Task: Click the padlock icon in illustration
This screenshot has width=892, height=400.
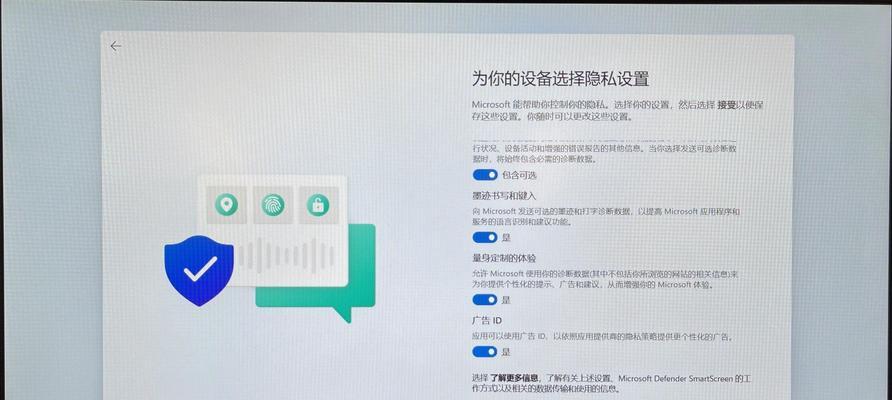Action: click(318, 205)
